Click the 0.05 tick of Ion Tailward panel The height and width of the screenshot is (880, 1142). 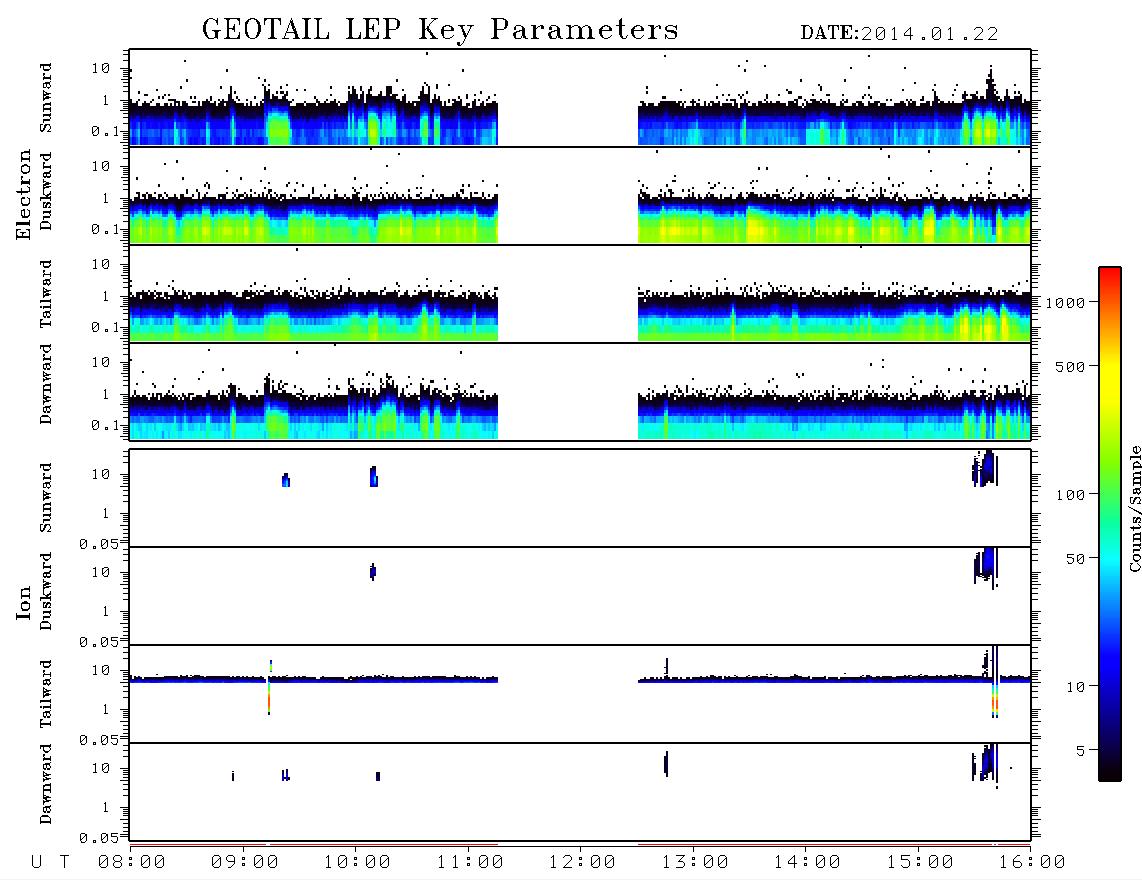[99, 740]
